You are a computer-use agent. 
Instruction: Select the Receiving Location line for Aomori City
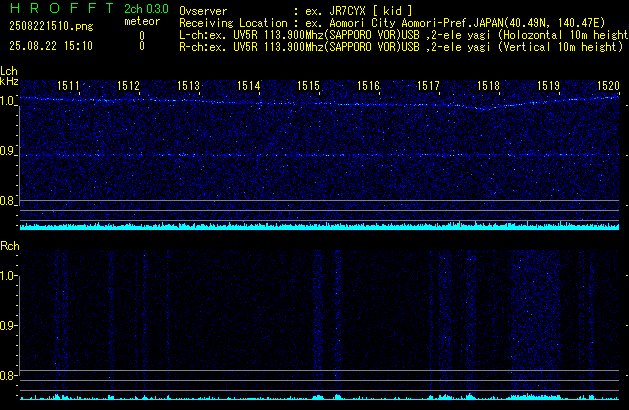(x=392, y=23)
